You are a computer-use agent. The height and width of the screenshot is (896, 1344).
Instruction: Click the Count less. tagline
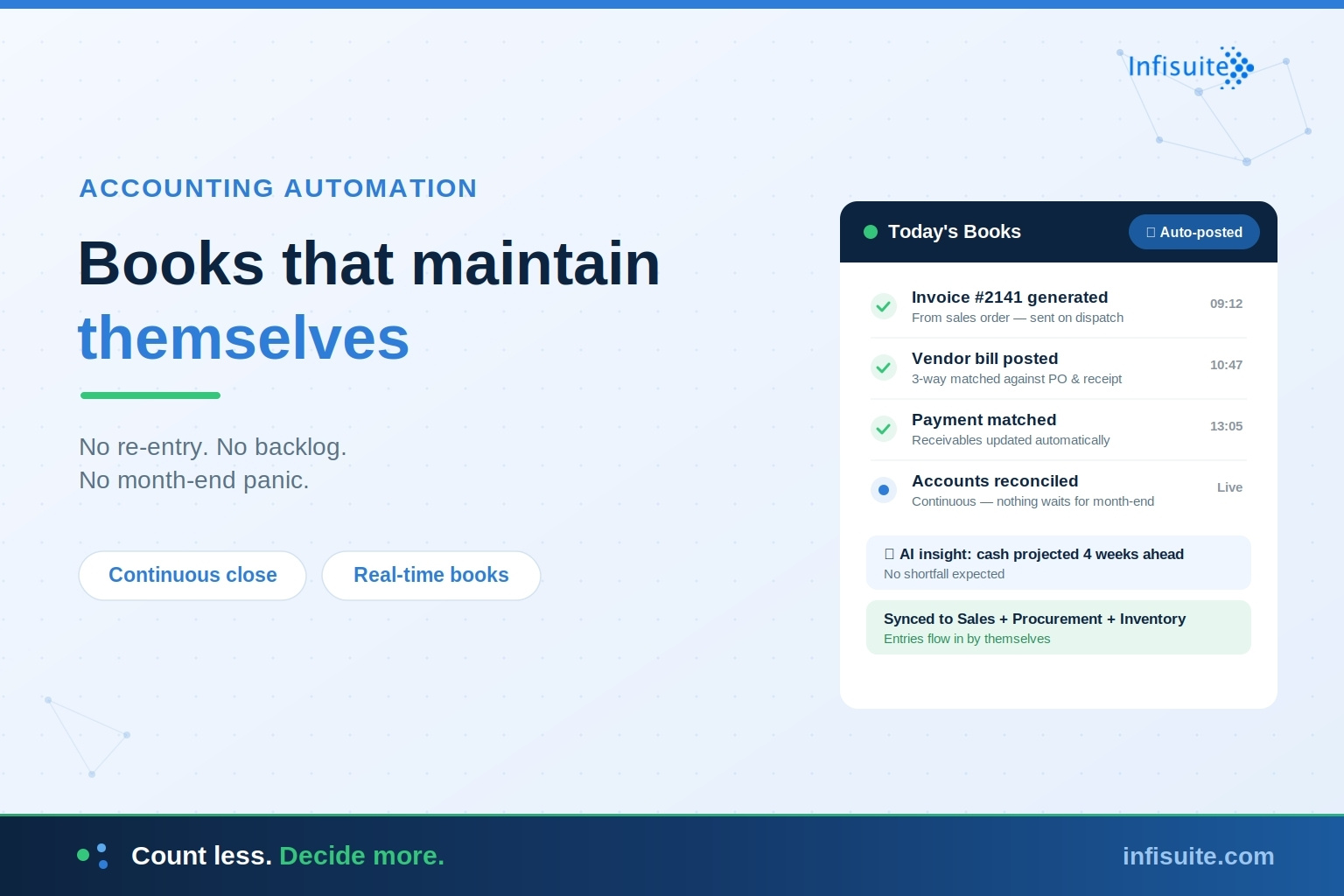(x=202, y=856)
